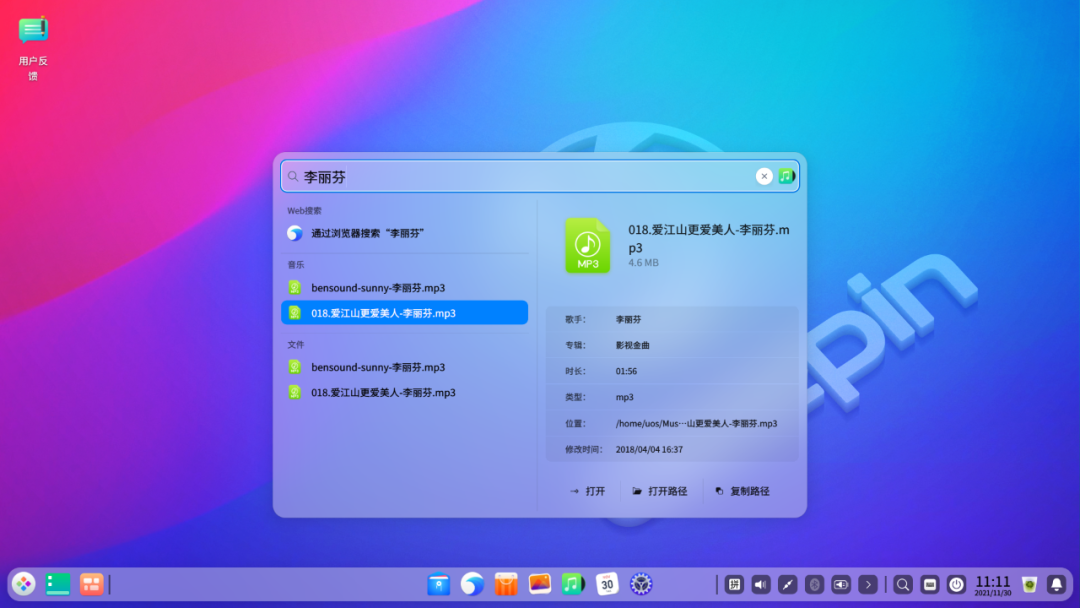Open the notification bell in dock

[x=1057, y=585]
